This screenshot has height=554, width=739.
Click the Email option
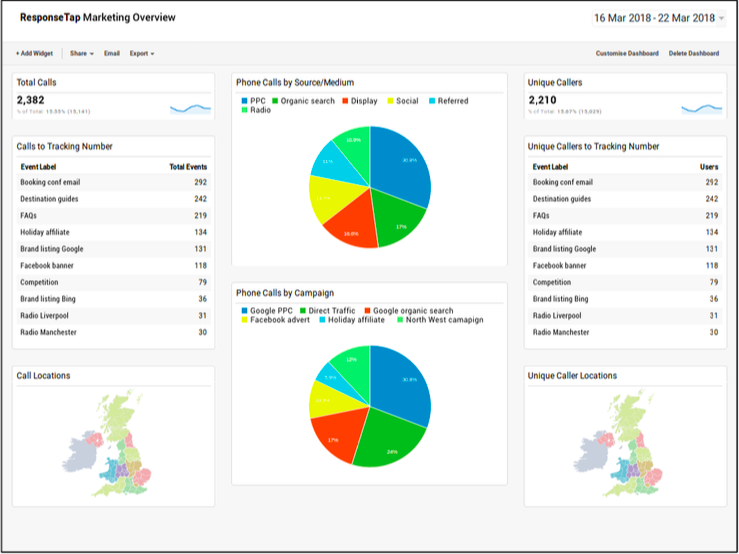(x=112, y=54)
